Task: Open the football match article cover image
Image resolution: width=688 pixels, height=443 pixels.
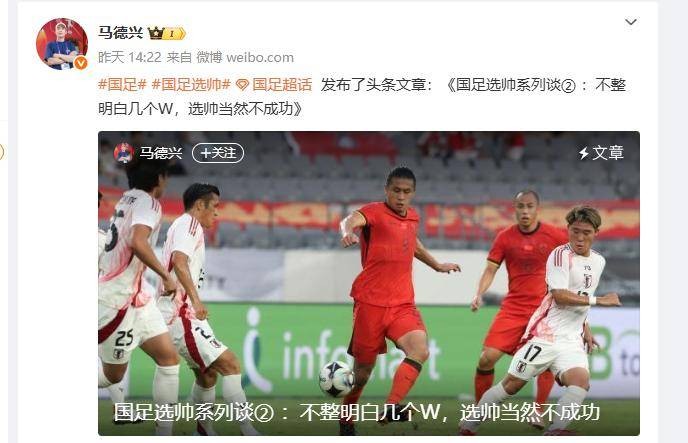Action: (x=369, y=283)
